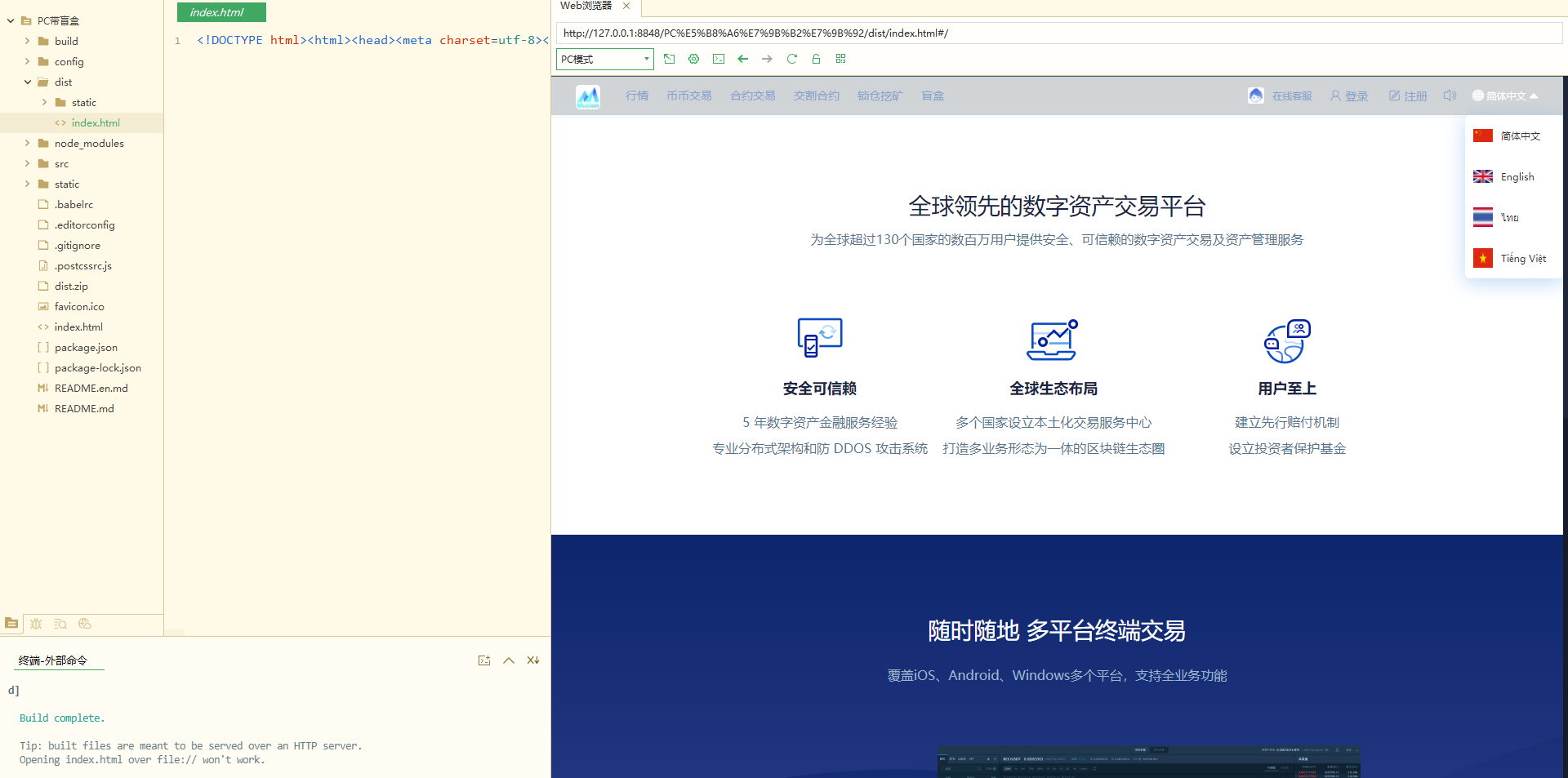Image resolution: width=1568 pixels, height=778 pixels.
Task: Open package.json in the file tree
Action: (x=86, y=347)
